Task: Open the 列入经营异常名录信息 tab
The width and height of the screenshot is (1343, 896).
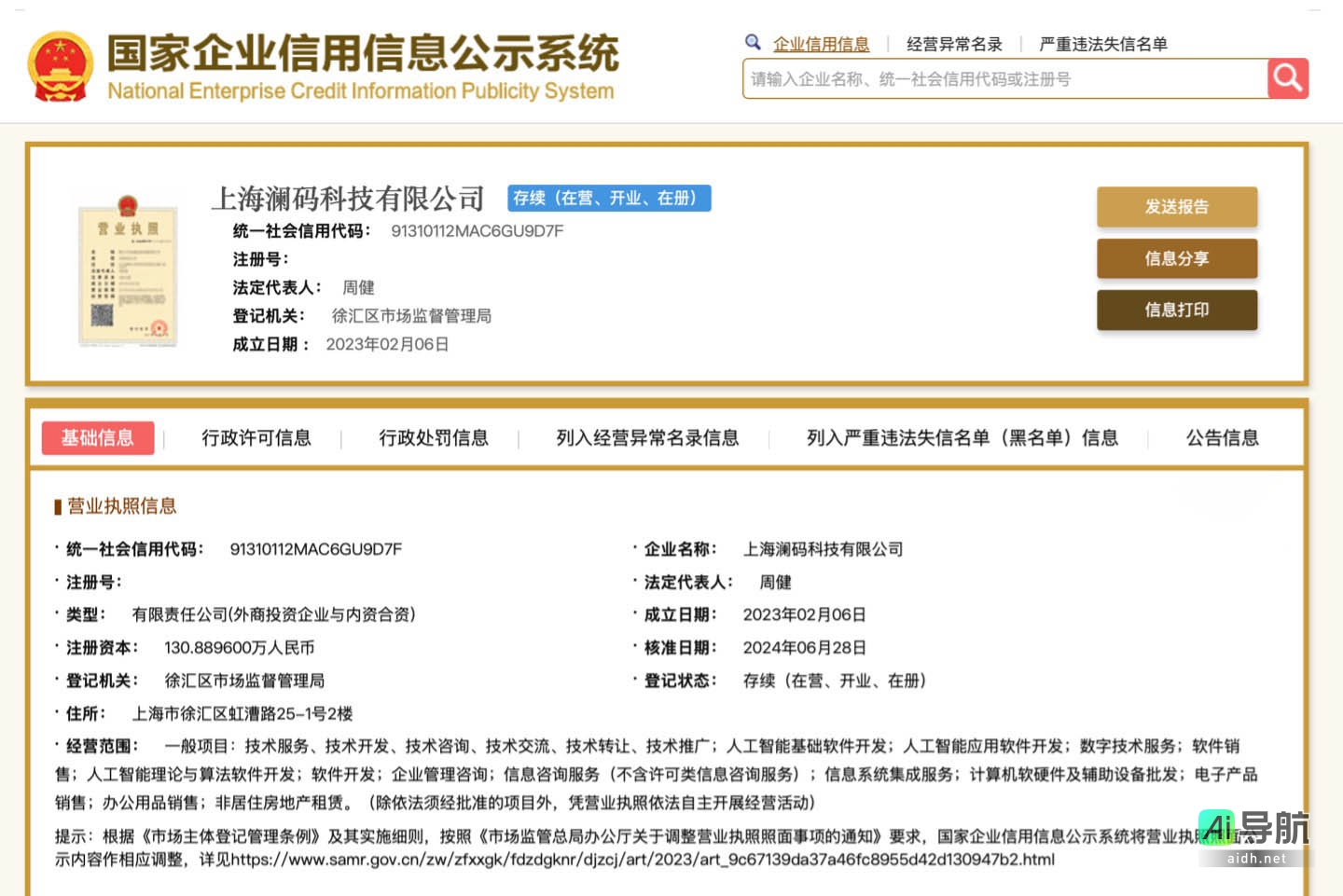Action: [647, 437]
